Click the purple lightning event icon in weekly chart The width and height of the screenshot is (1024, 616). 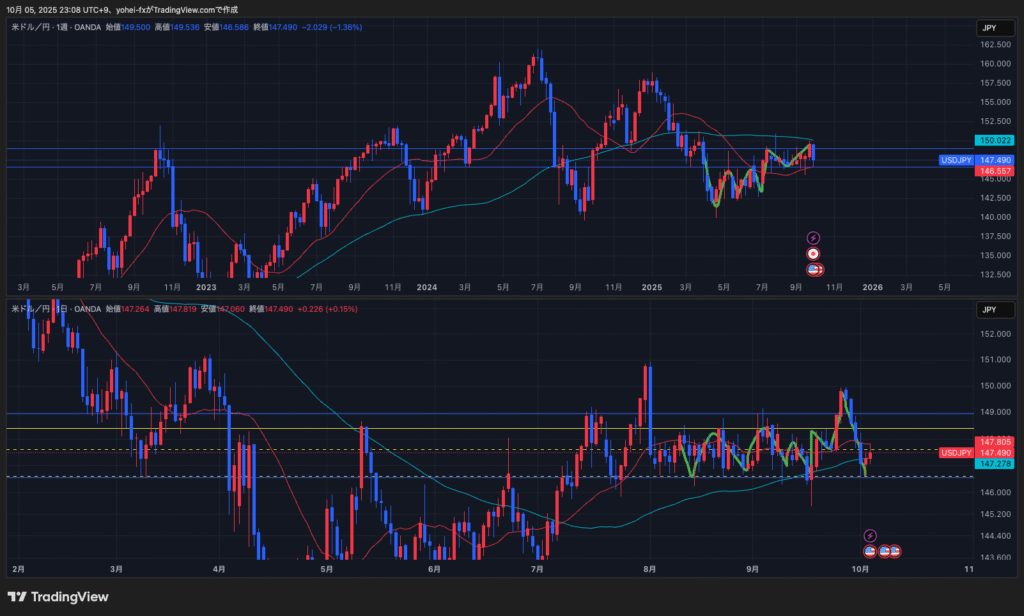tap(813, 238)
